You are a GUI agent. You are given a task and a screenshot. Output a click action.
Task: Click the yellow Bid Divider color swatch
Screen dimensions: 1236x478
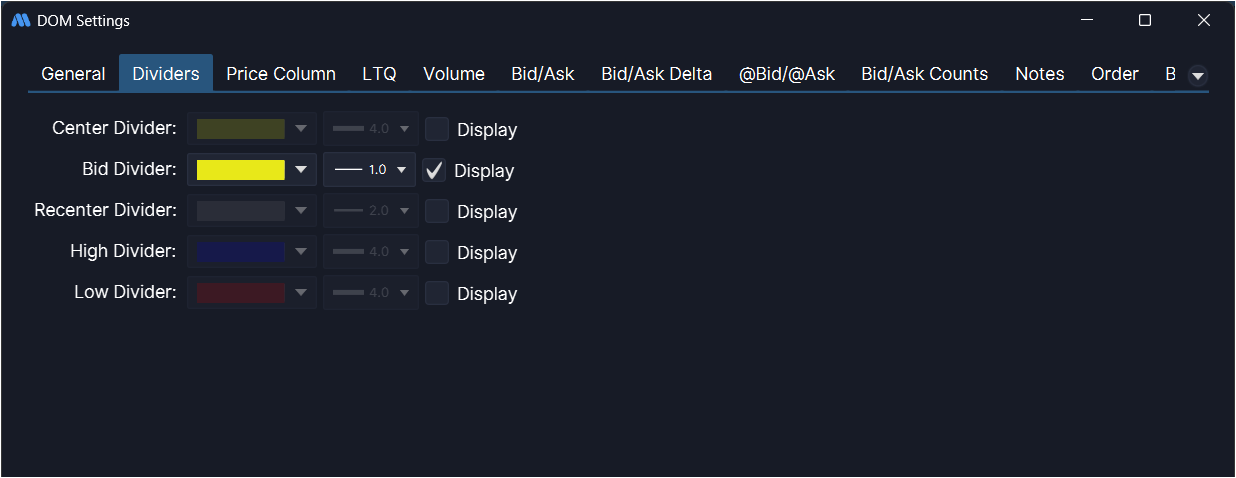240,170
